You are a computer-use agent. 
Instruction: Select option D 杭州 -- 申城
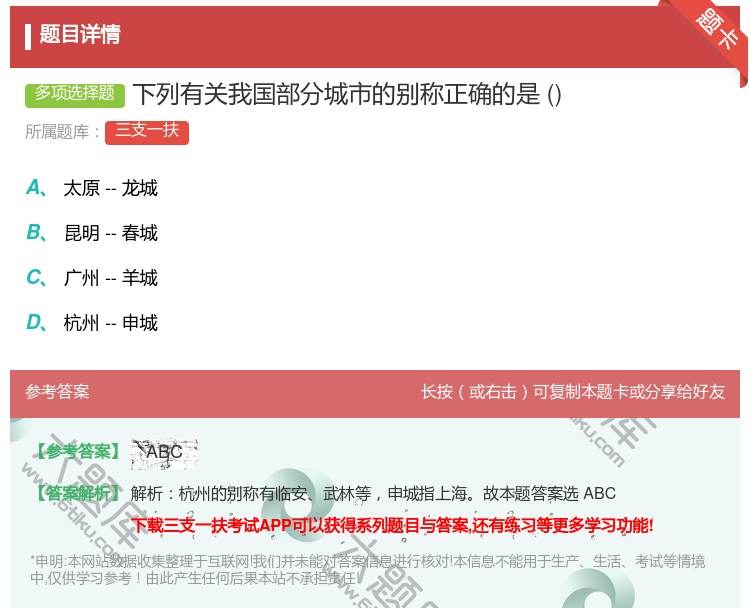coord(92,323)
